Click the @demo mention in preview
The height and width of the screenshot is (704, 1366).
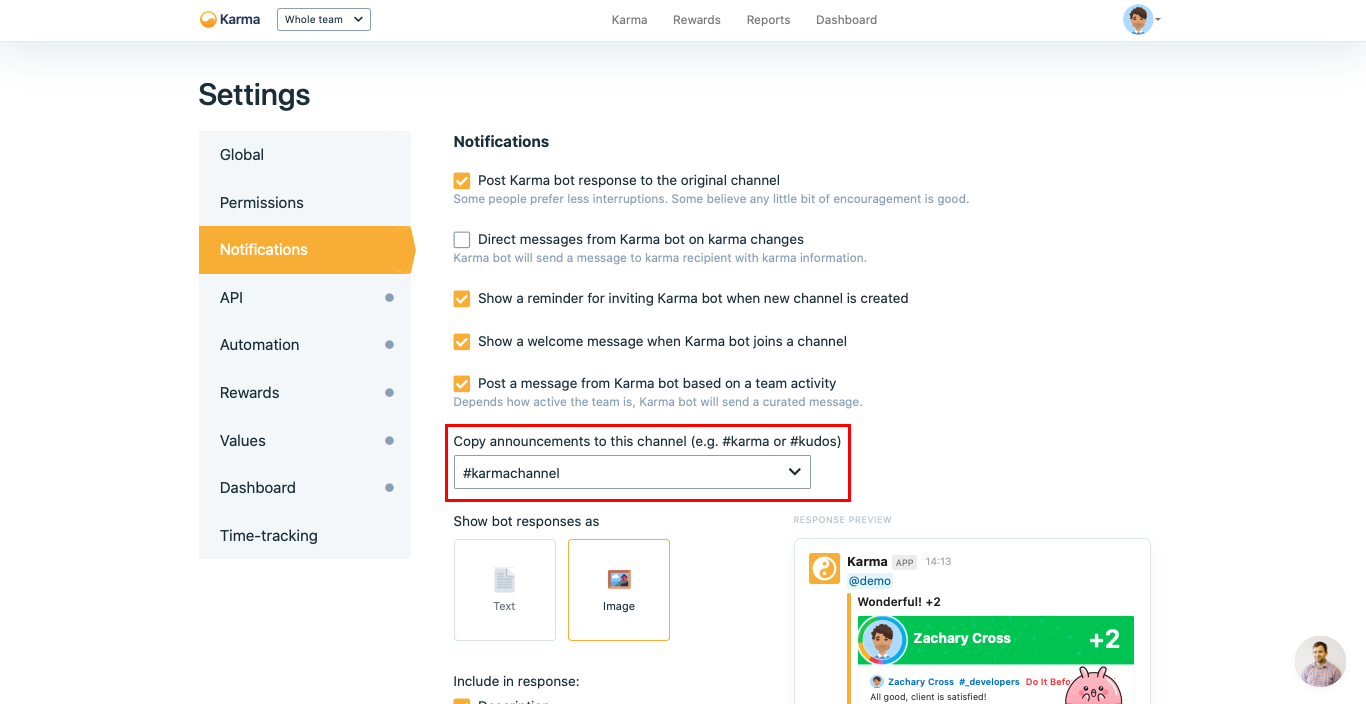869,581
